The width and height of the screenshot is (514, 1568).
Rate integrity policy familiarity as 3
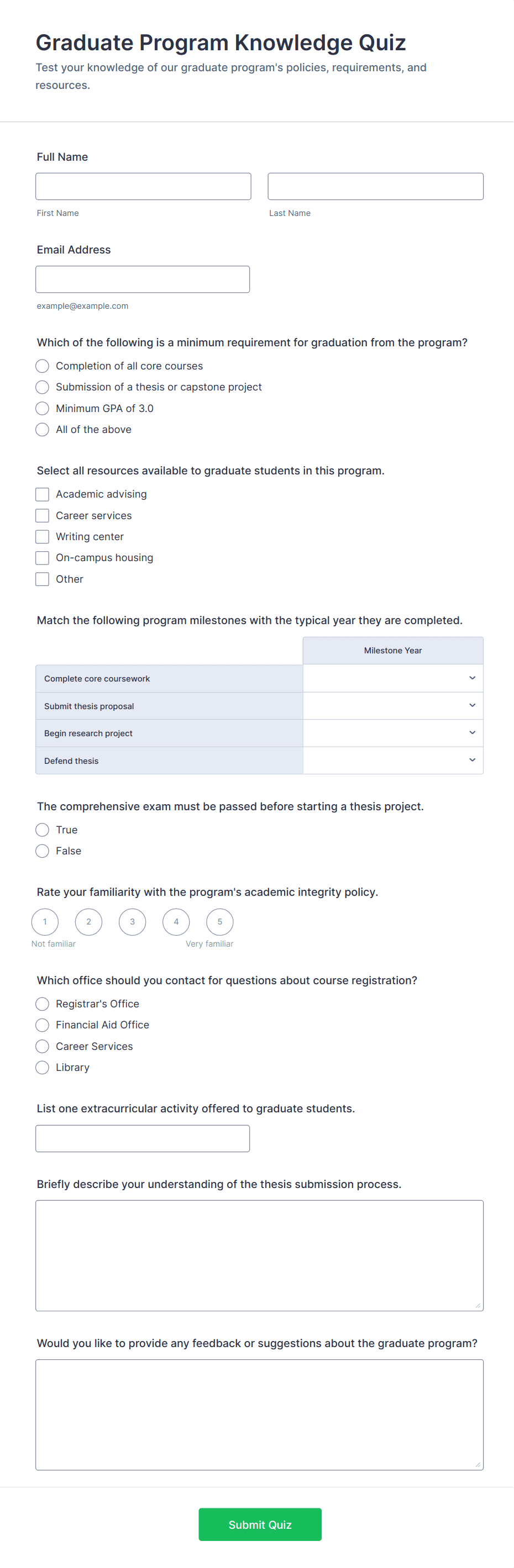tap(132, 922)
